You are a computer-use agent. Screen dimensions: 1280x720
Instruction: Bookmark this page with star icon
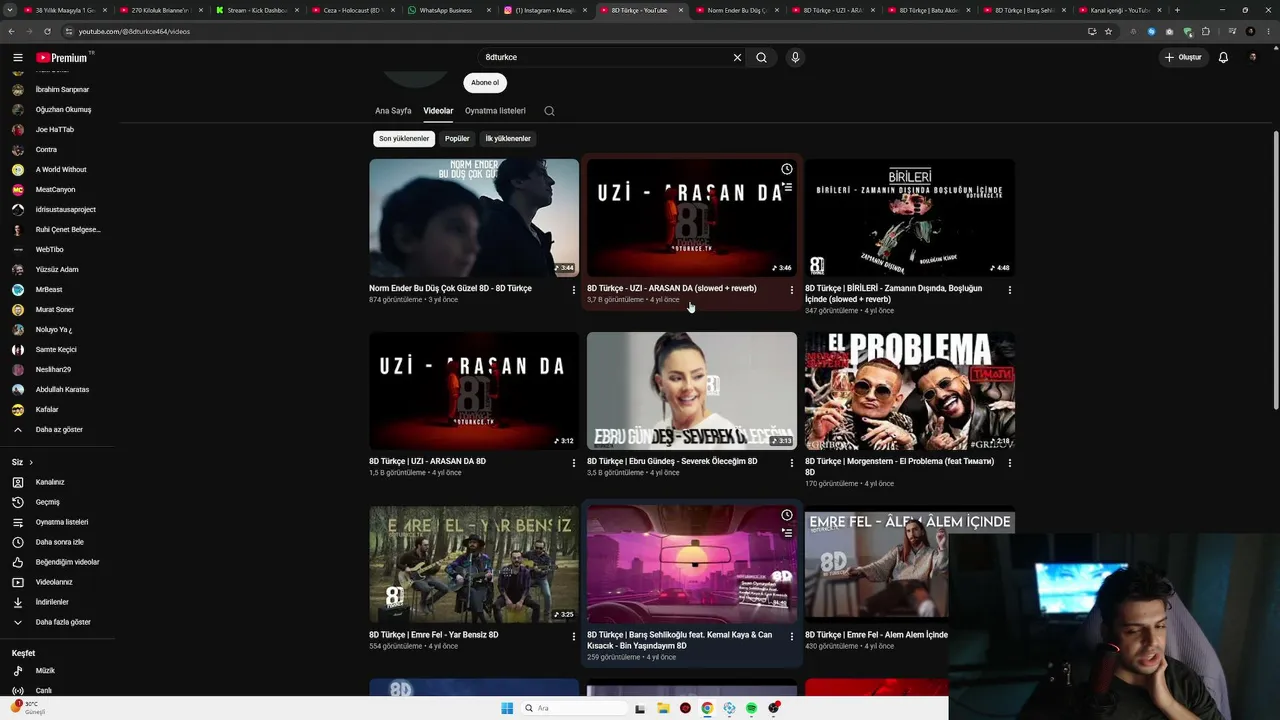[x=1108, y=31]
